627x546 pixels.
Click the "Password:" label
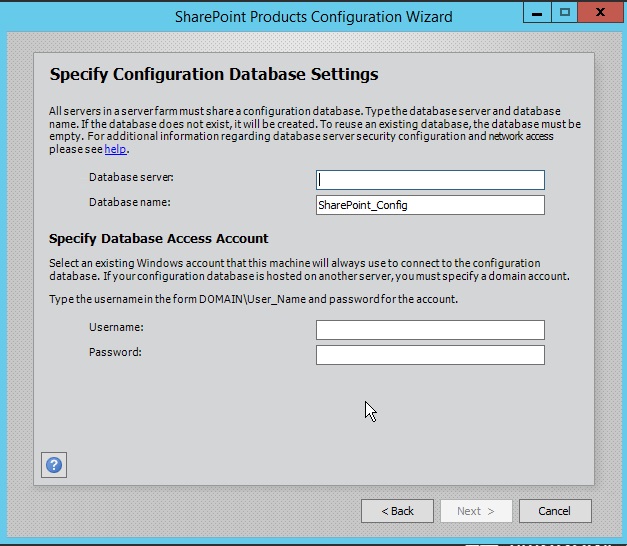tap(115, 352)
